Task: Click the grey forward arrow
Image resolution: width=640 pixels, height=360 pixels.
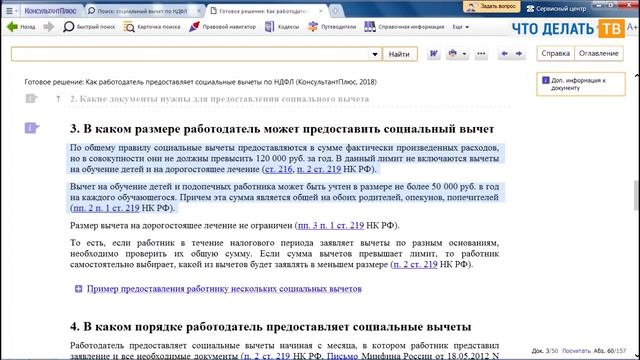Action: [49, 27]
